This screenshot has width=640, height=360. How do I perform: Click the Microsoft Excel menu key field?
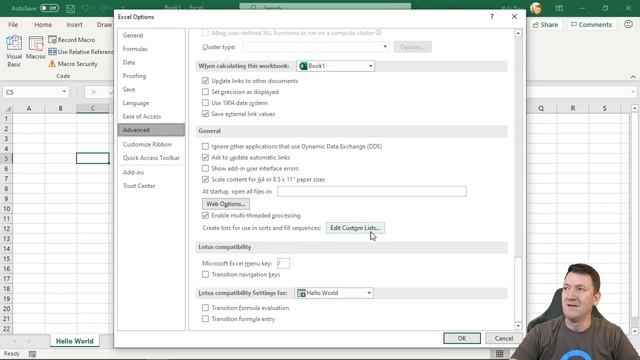coord(283,263)
